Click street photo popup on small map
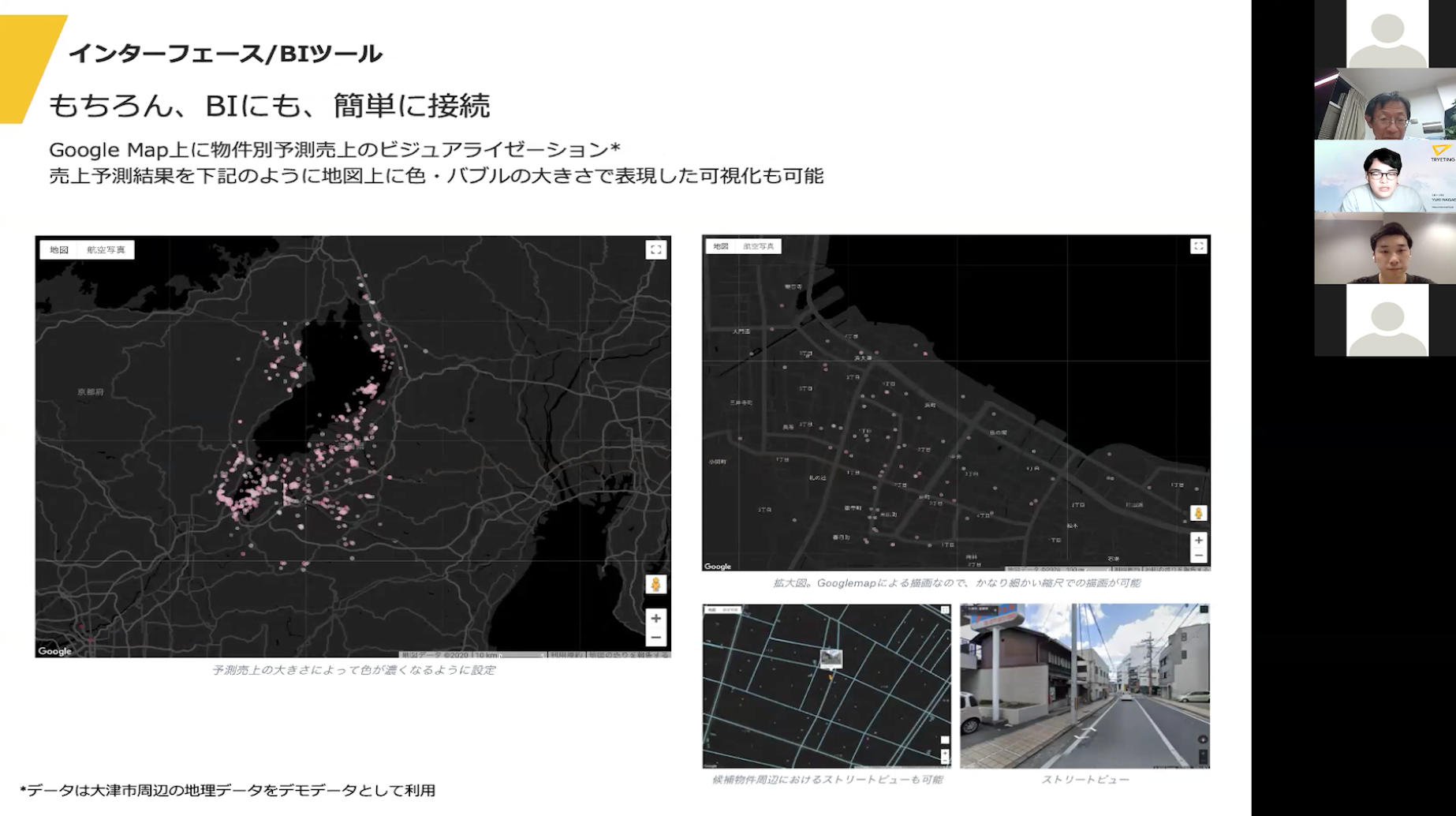 tap(831, 658)
